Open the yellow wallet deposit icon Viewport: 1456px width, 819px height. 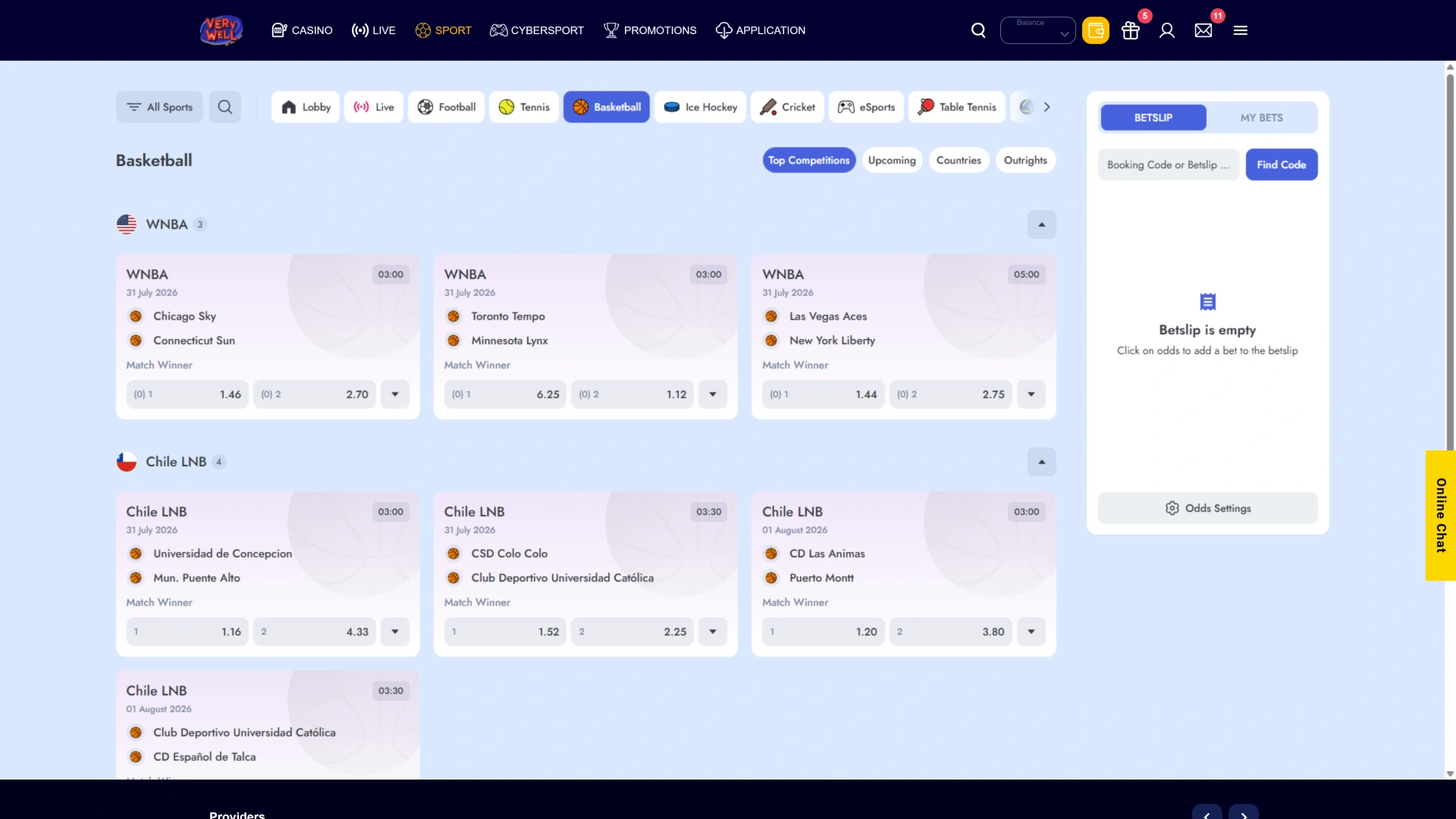(x=1096, y=30)
